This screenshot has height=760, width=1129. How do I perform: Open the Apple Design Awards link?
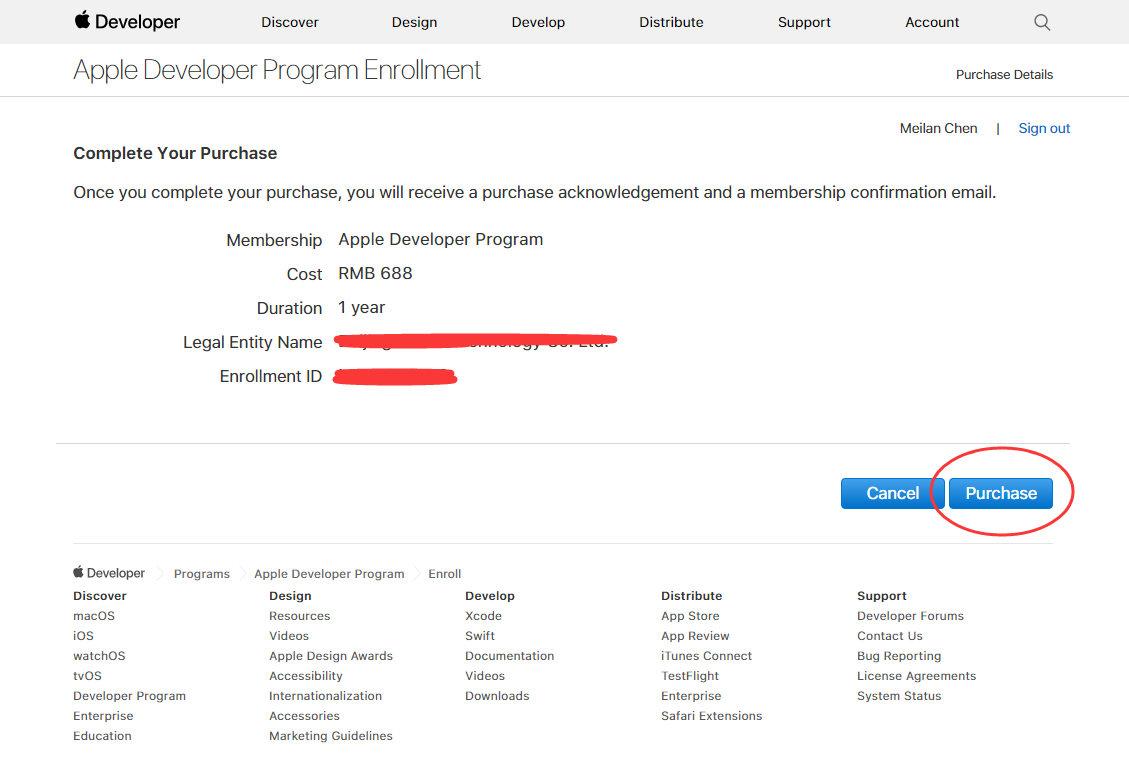pyautogui.click(x=331, y=656)
